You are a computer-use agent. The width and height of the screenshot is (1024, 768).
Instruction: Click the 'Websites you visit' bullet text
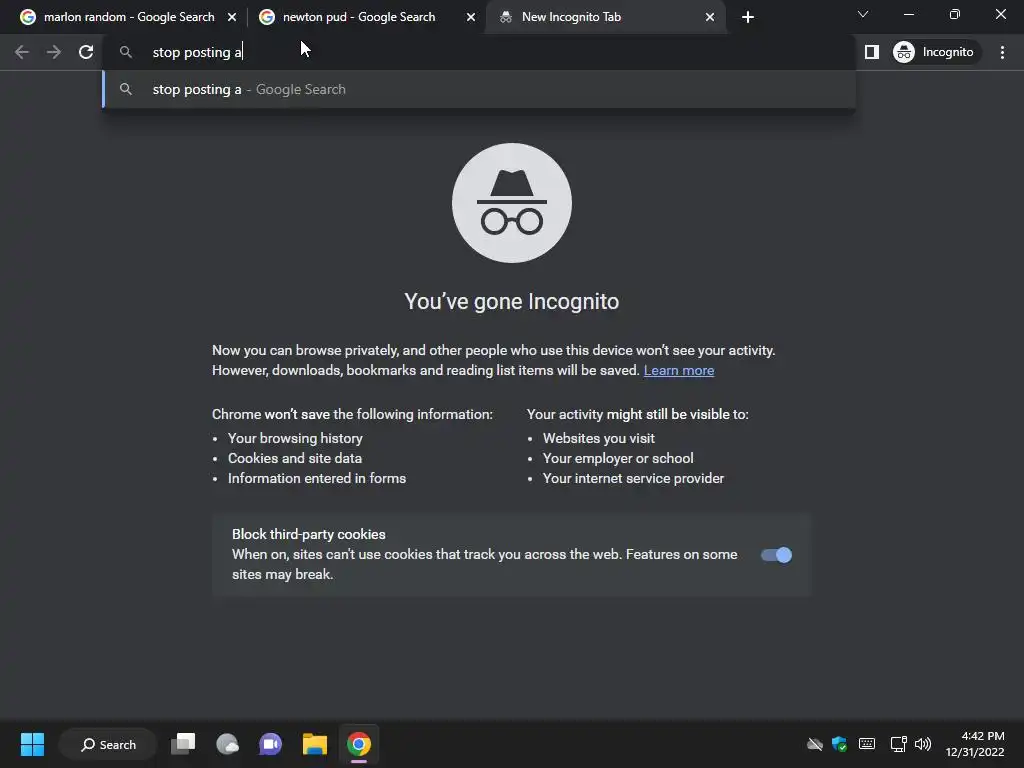599,438
